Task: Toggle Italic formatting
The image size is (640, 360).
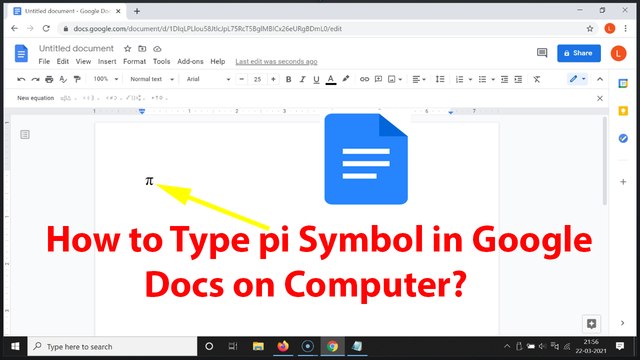Action: tap(302, 79)
